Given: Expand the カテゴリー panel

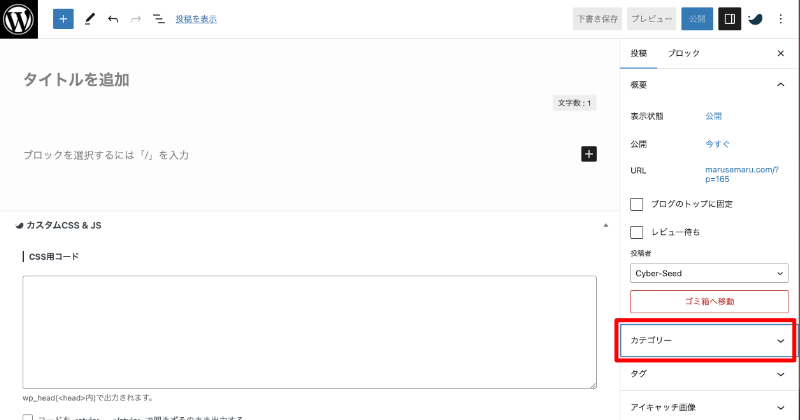Looking at the screenshot, I should tap(709, 341).
